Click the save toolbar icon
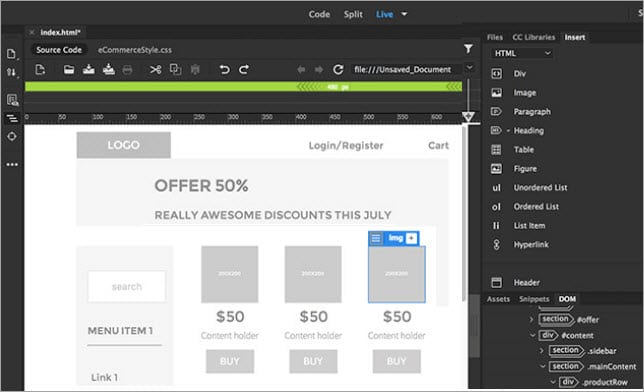Screen dimensions: 644x392 click(x=89, y=69)
